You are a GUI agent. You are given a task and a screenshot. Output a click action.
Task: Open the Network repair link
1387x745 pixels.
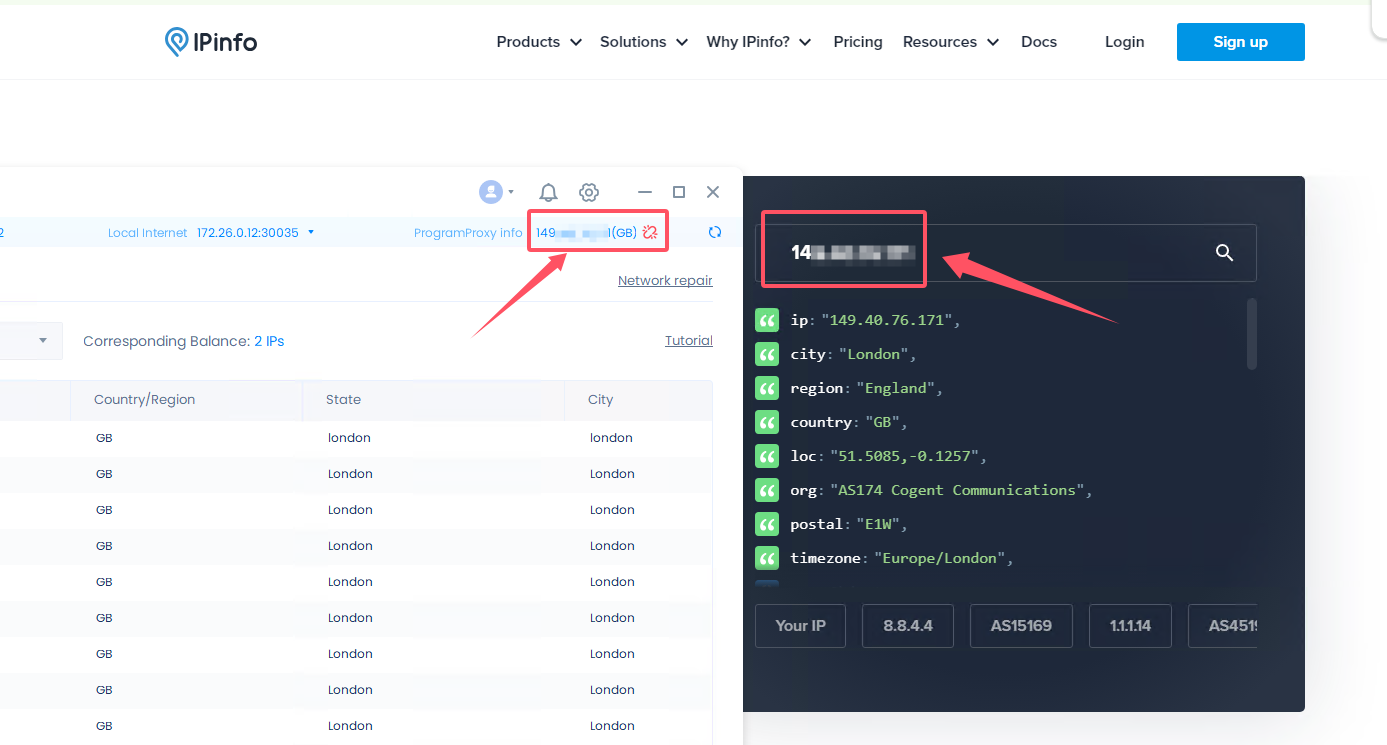pos(665,281)
